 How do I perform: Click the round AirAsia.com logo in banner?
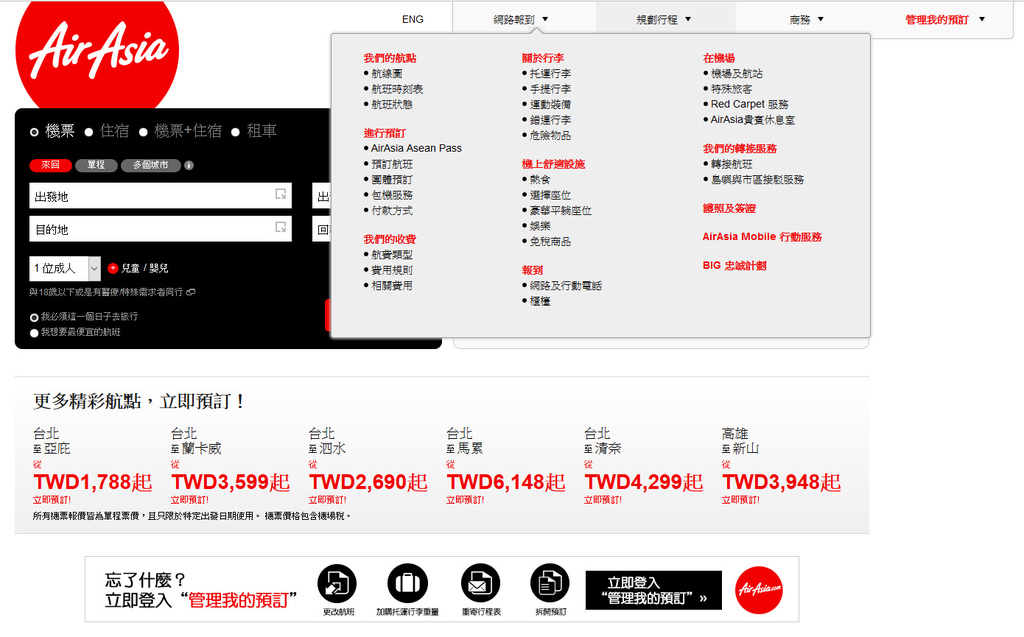[x=759, y=590]
